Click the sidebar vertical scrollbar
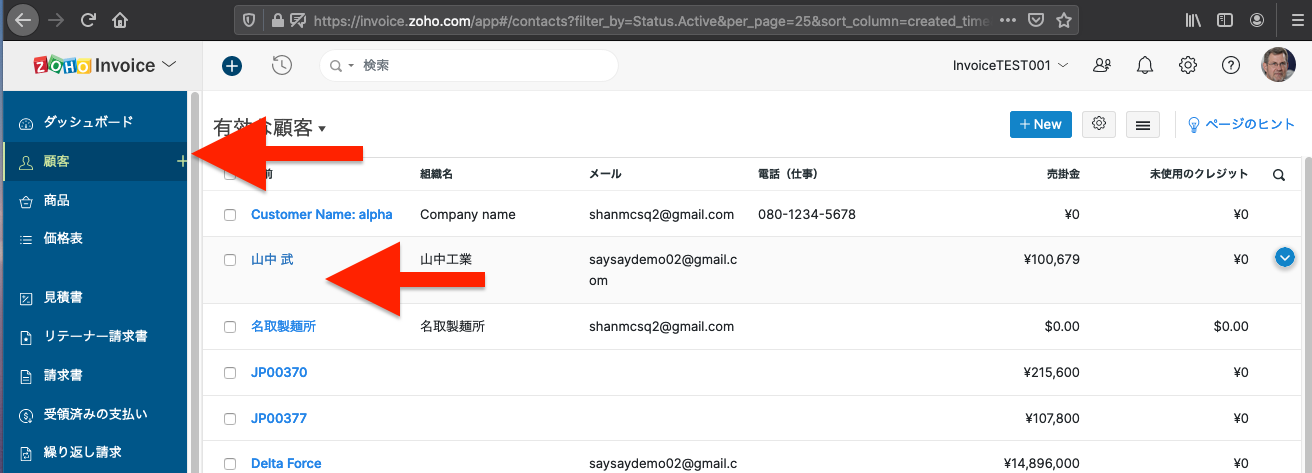 click(x=195, y=300)
